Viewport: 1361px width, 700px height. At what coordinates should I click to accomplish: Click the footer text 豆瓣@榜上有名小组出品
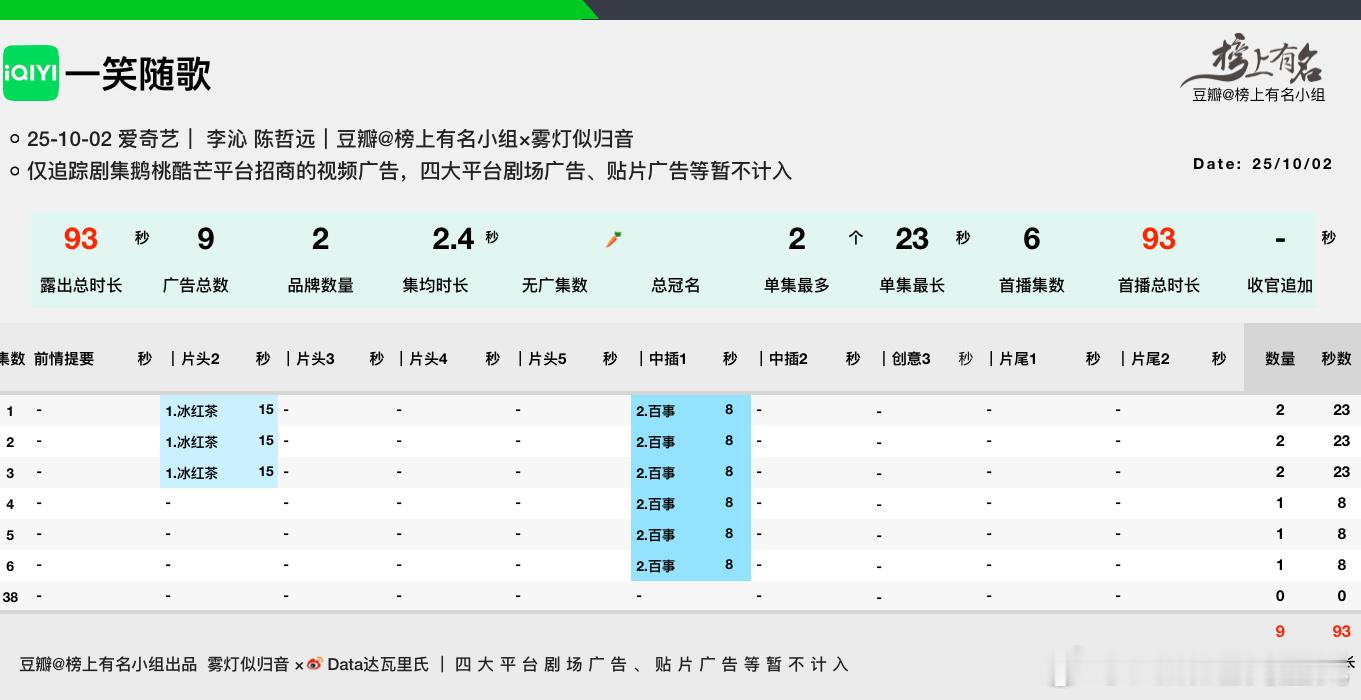(x=108, y=664)
